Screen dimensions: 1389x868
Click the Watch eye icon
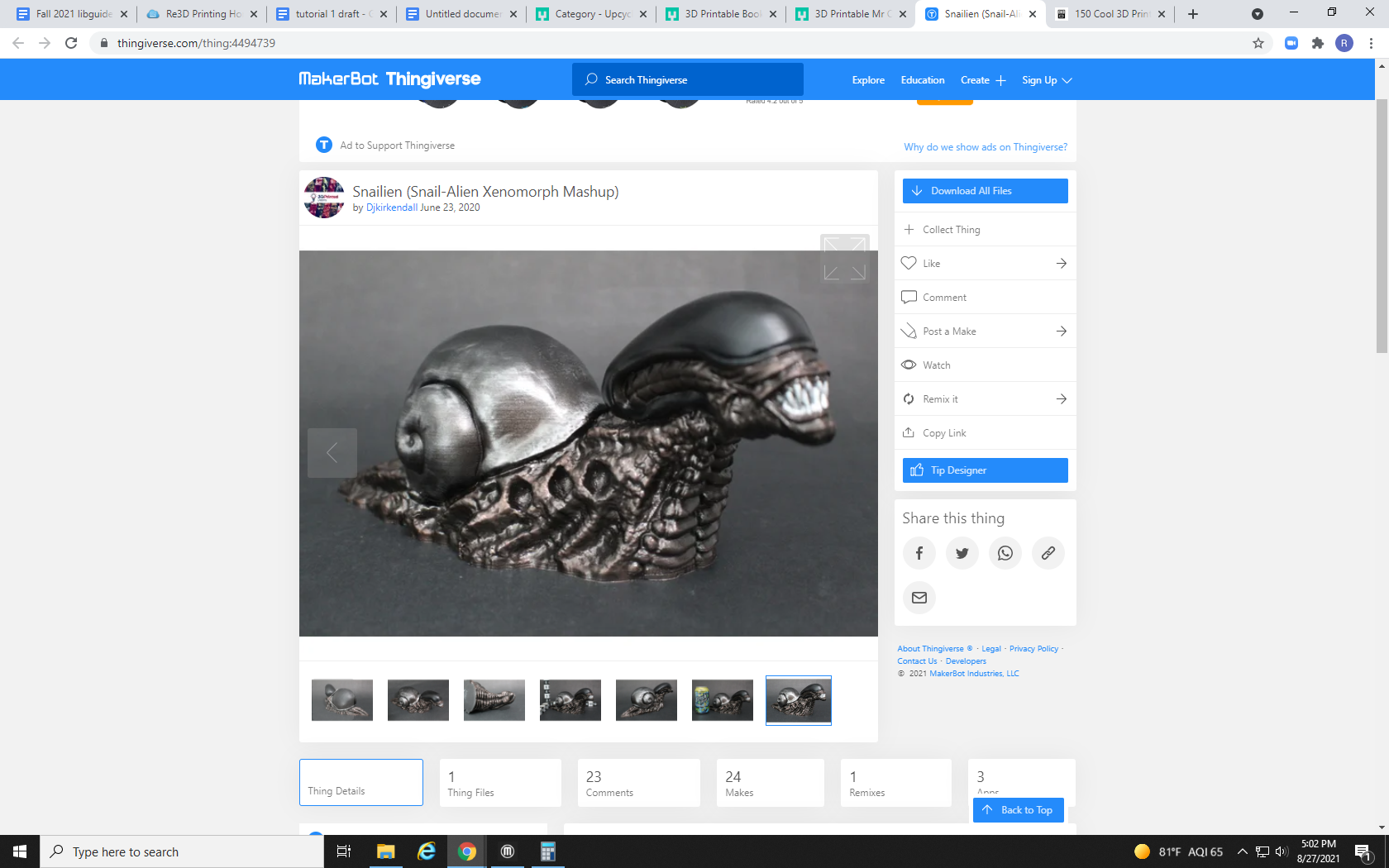pyautogui.click(x=909, y=365)
